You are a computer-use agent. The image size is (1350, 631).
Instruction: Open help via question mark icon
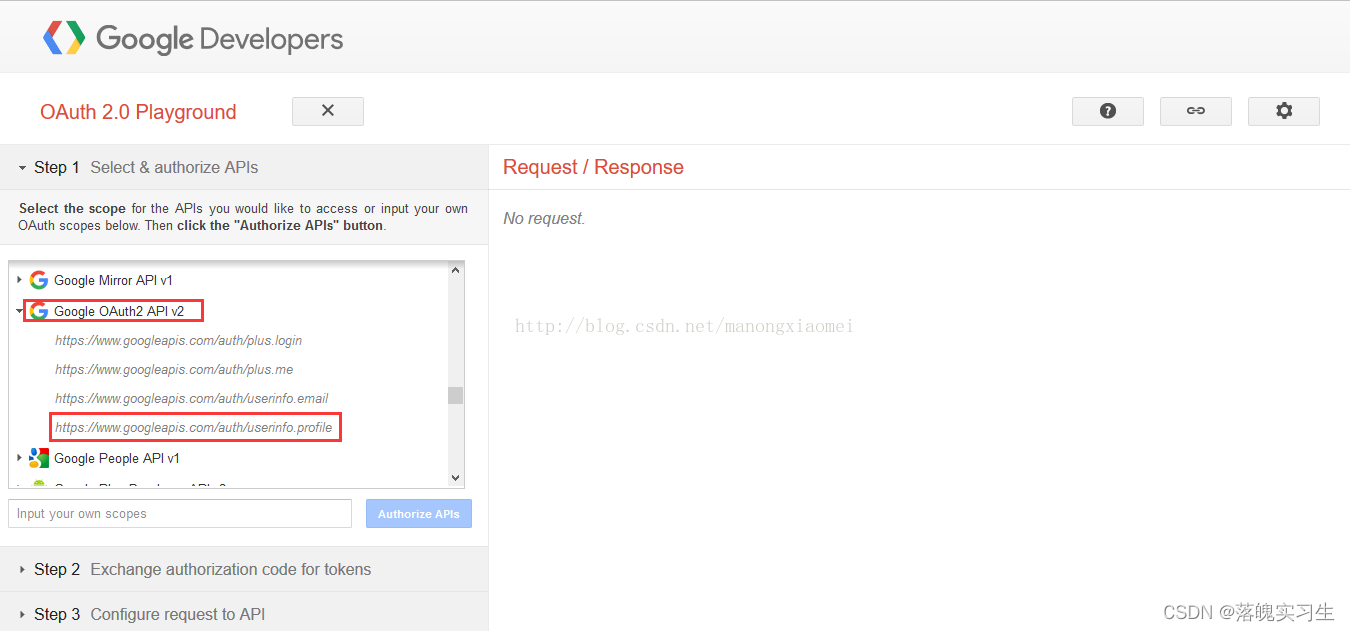[1107, 111]
